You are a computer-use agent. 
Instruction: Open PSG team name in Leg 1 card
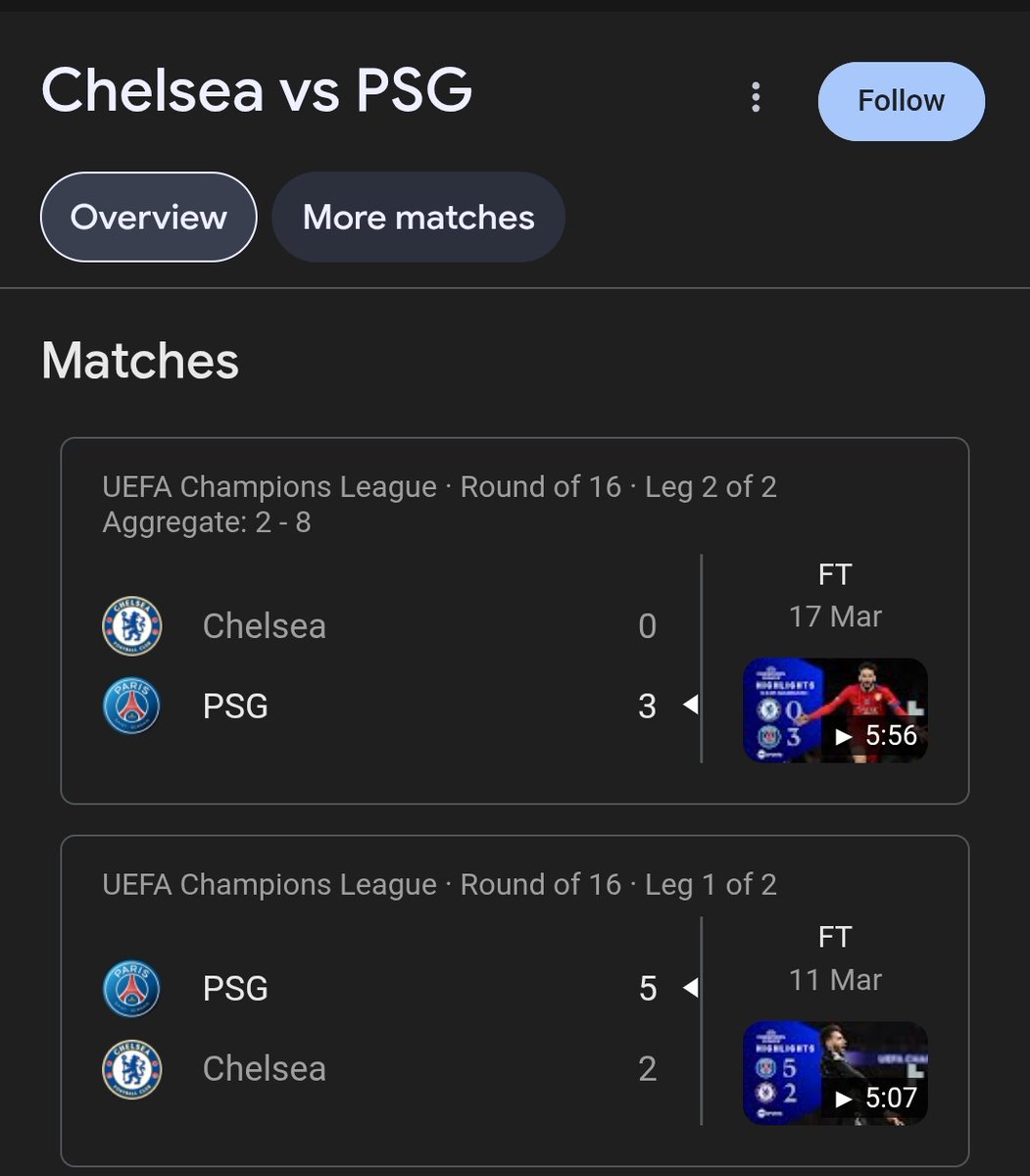[x=235, y=988]
